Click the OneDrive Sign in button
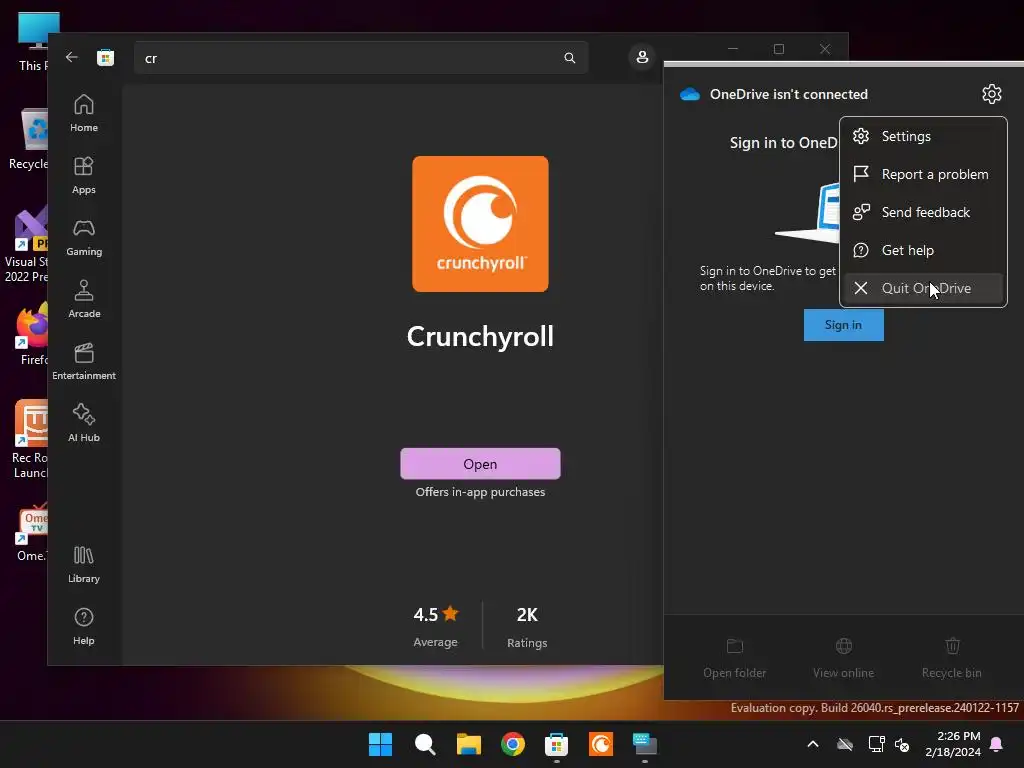 coord(843,325)
